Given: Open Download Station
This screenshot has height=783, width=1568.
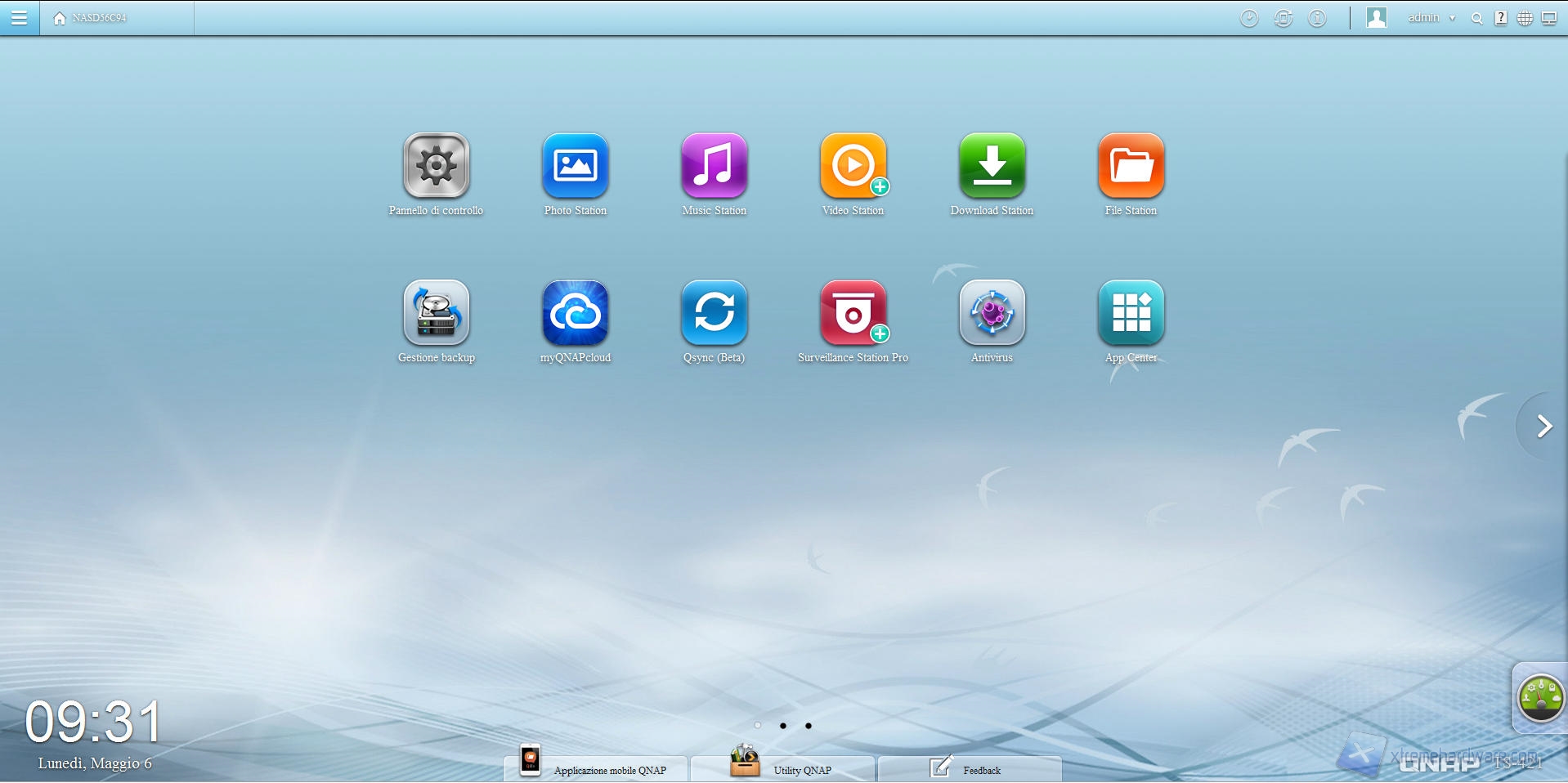Looking at the screenshot, I should click(x=992, y=166).
